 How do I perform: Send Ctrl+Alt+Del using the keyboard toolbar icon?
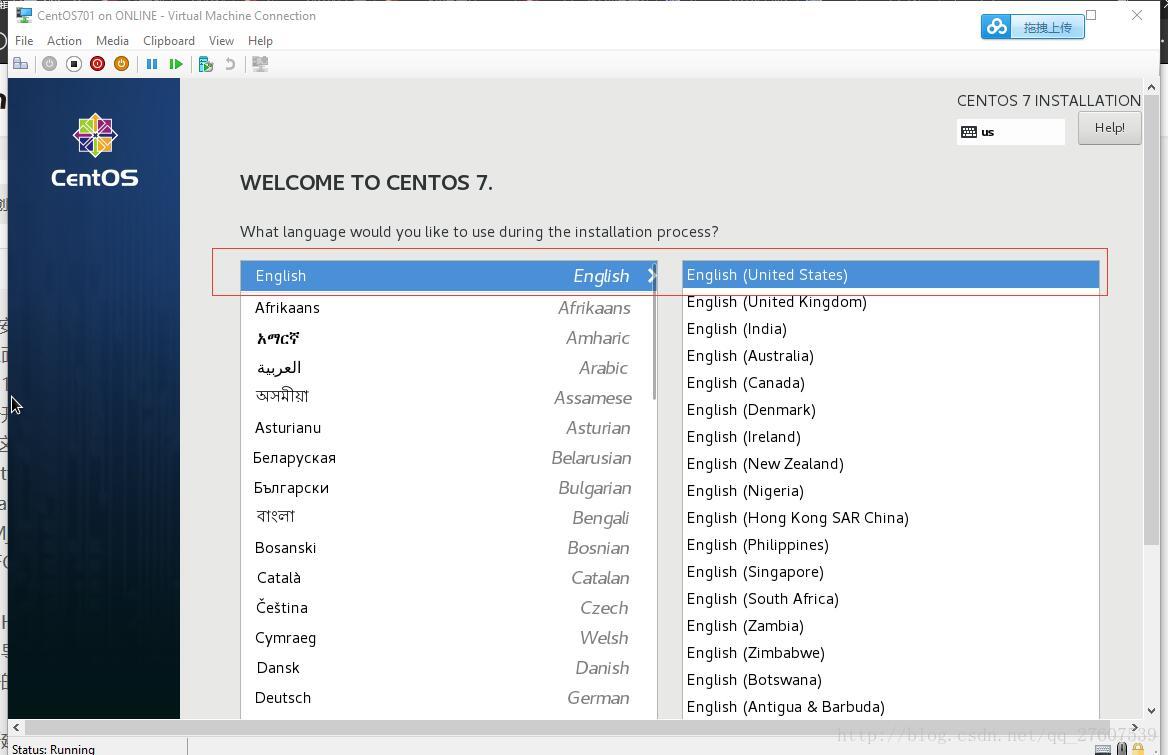coord(21,64)
